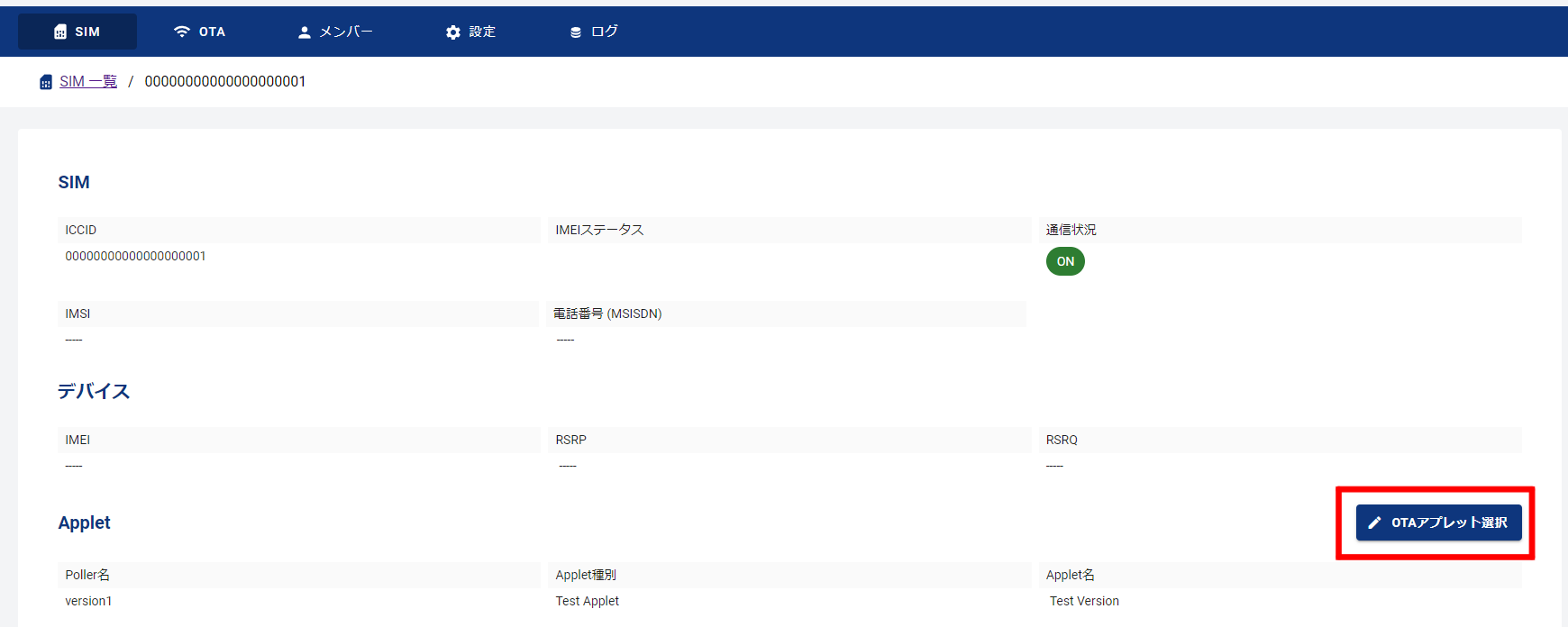Click the pencil icon on OTAアプレット選択 button

(1374, 522)
